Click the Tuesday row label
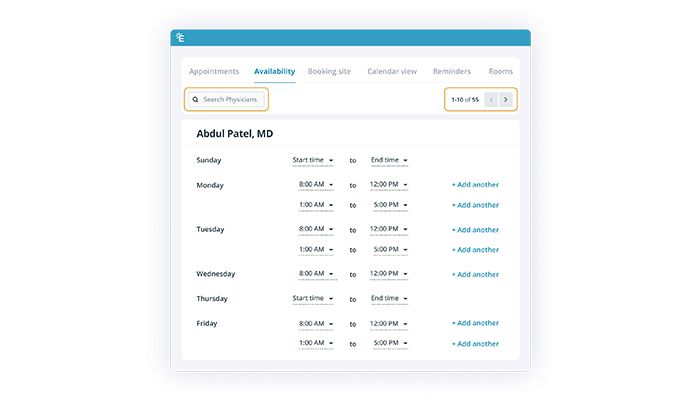Image resolution: width=700 pixels, height=400 pixels. pyautogui.click(x=210, y=229)
